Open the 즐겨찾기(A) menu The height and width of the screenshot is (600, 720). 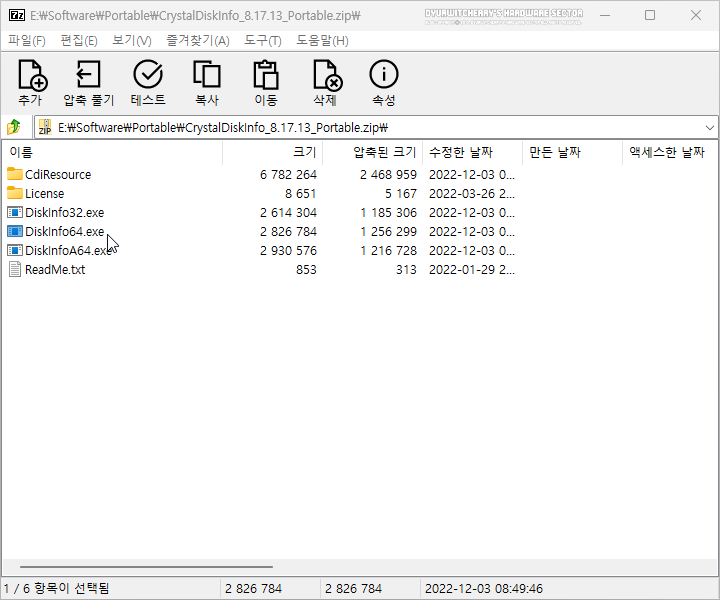198,41
